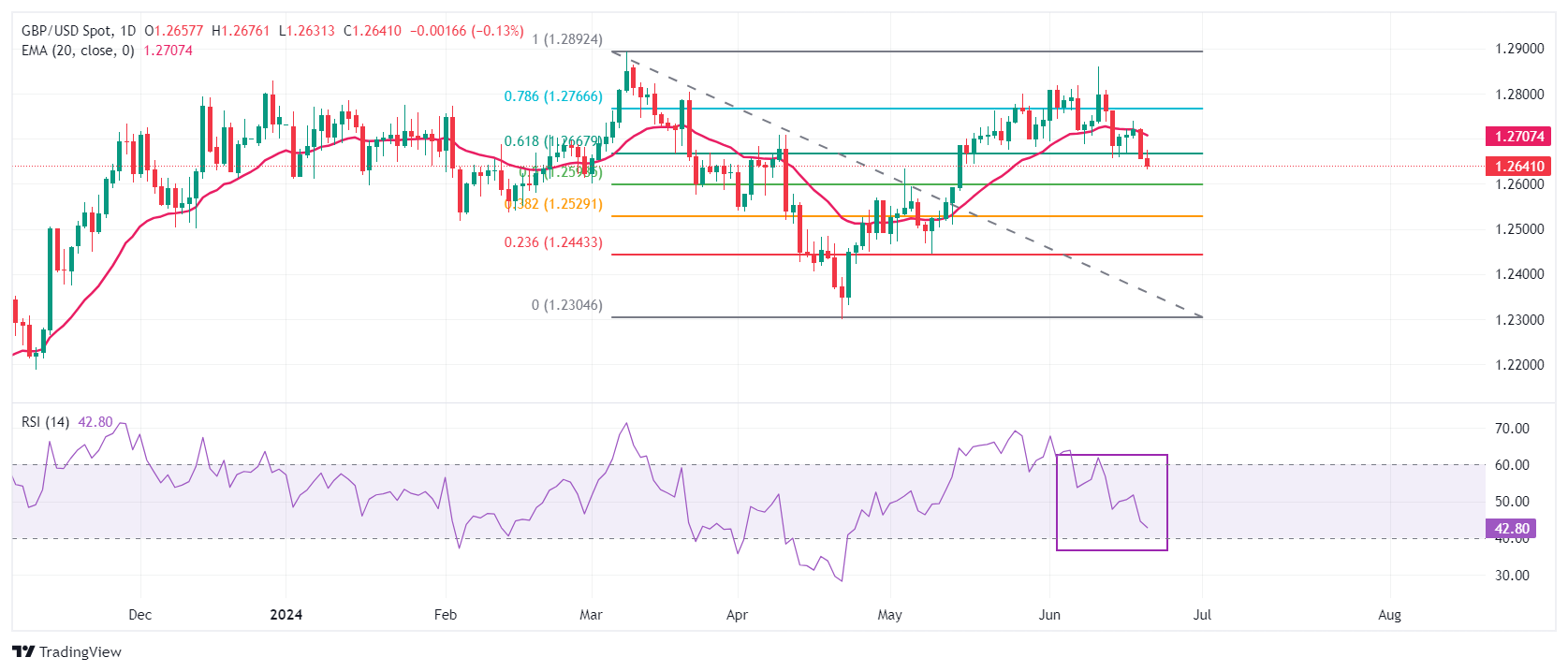Viewport: 1568px width, 672px height.
Task: Click the 1.26410 current price label
Action: coord(1518,167)
